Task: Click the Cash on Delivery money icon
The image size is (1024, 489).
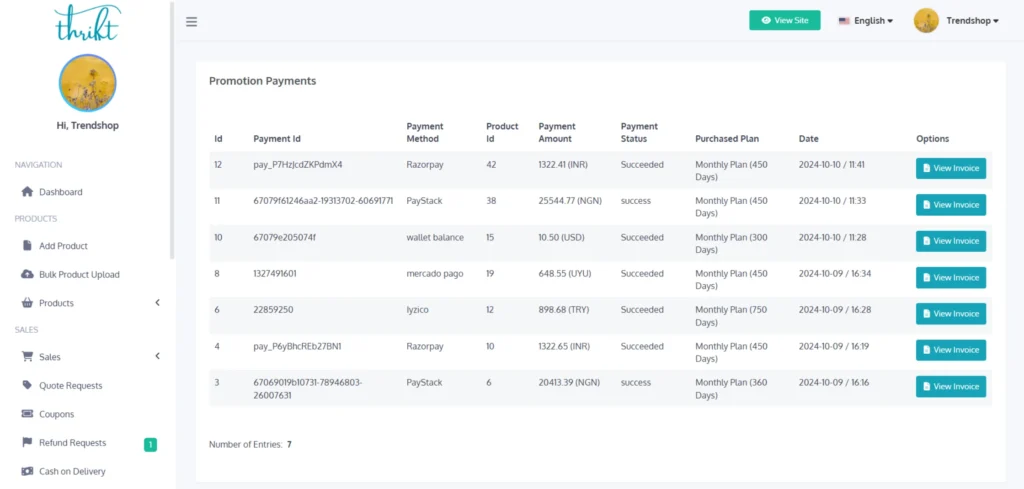Action: click(x=27, y=471)
